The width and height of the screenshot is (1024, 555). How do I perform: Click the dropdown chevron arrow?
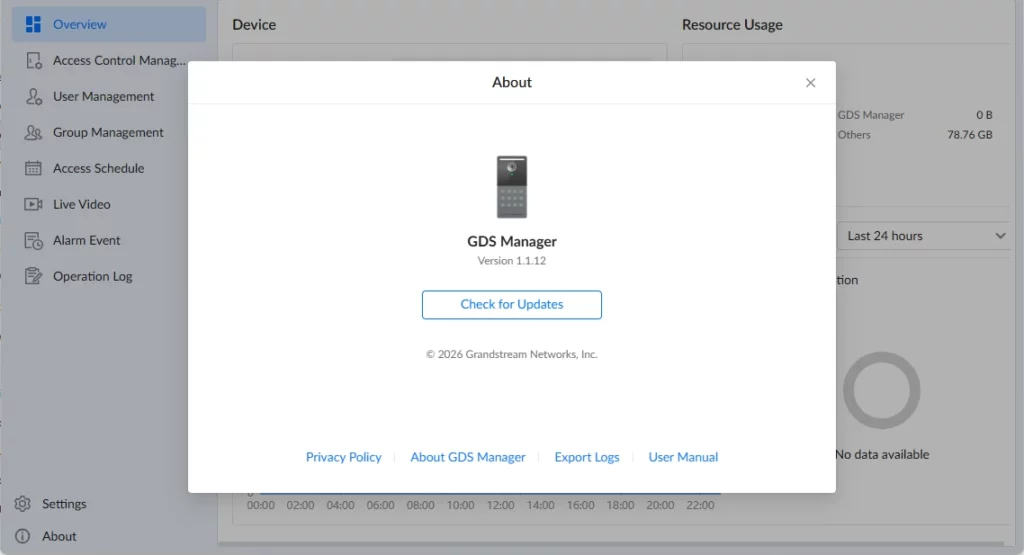pyautogui.click(x=1000, y=236)
